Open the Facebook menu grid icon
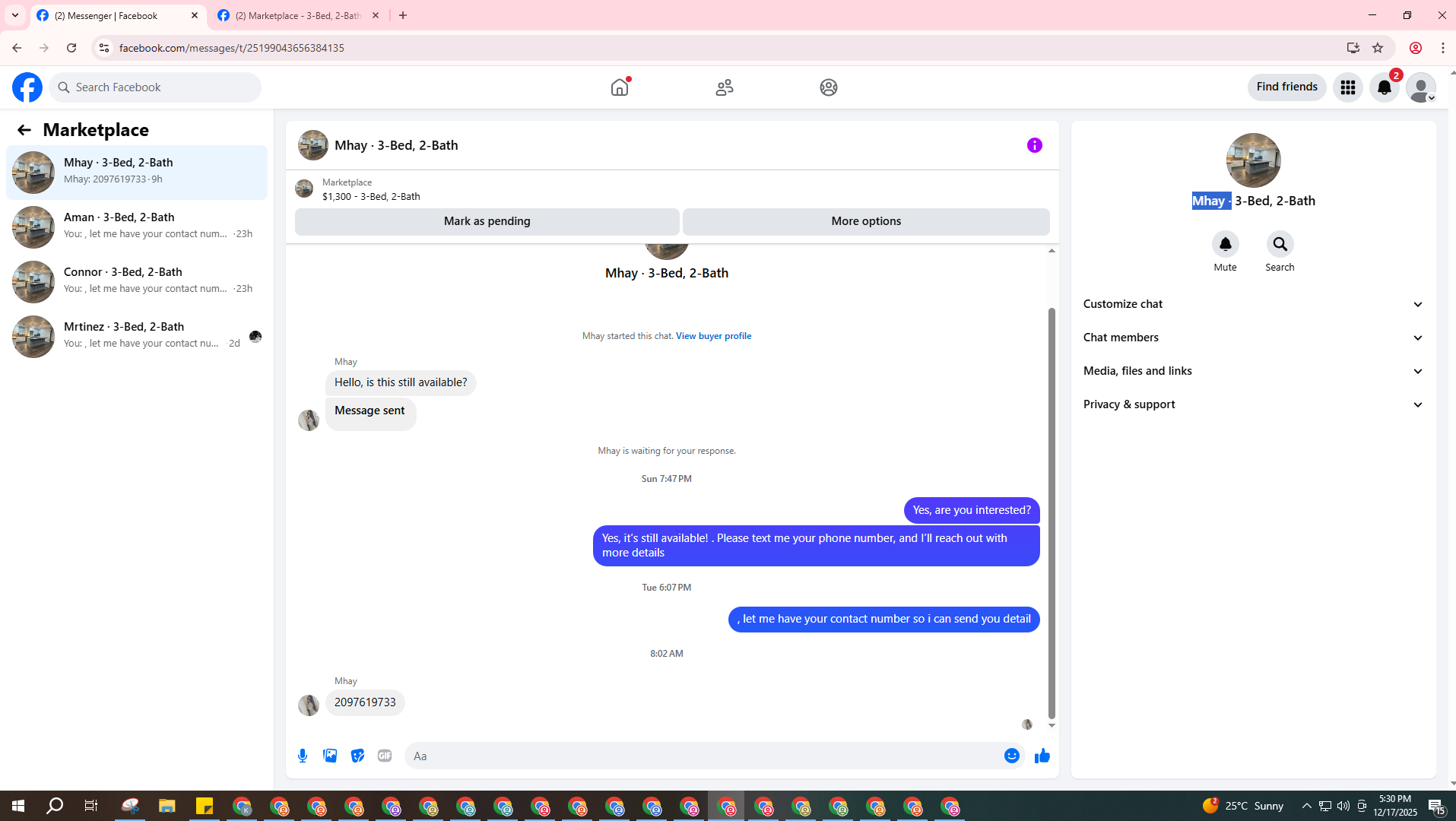The width and height of the screenshot is (1456, 821). pyautogui.click(x=1348, y=87)
